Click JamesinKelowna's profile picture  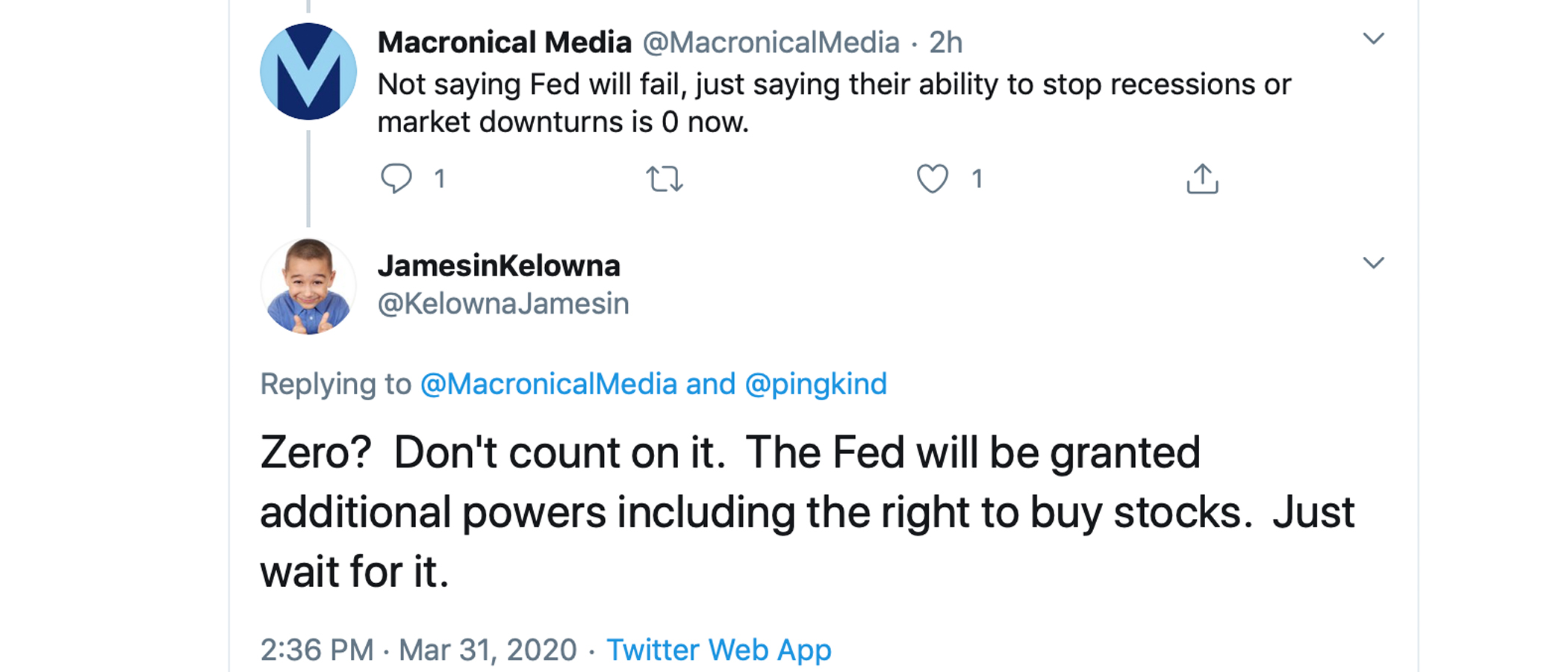click(x=308, y=286)
